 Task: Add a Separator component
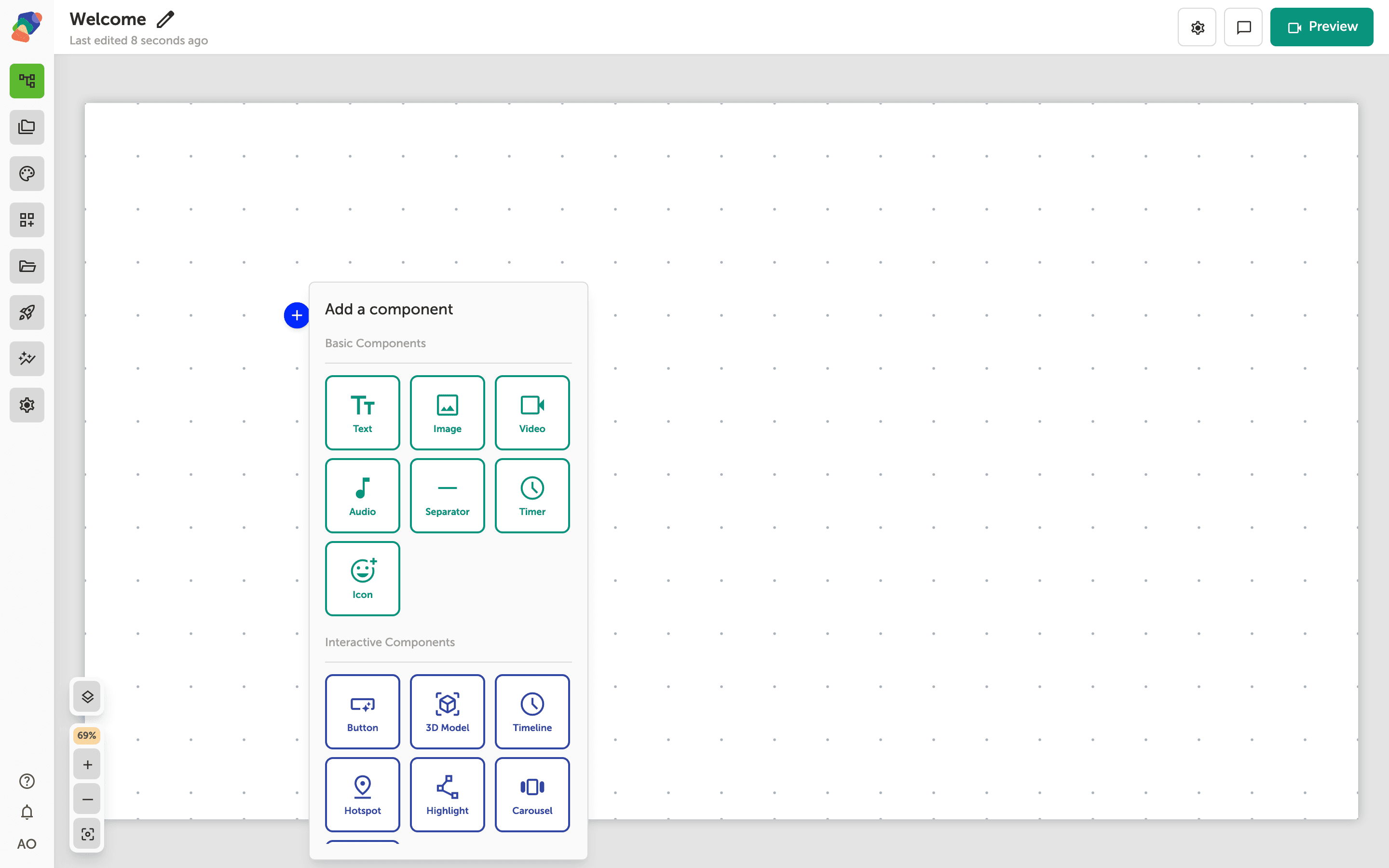[448, 496]
